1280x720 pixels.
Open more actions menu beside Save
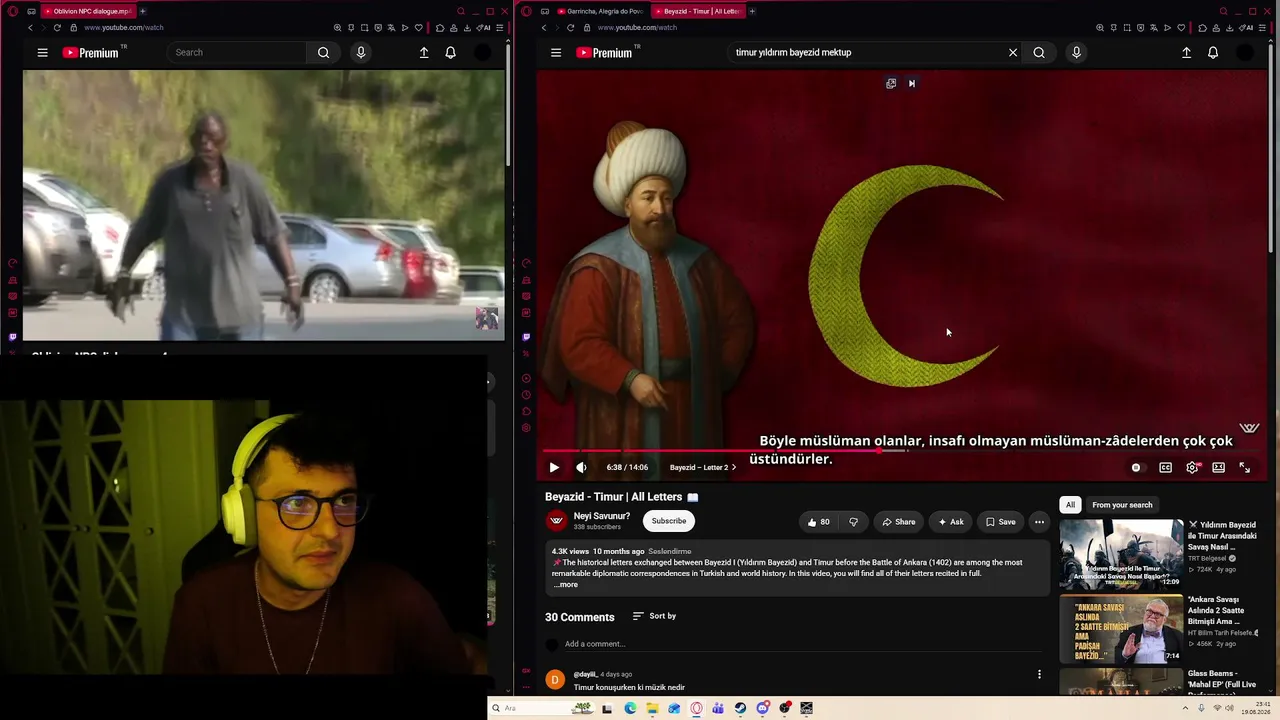click(1039, 521)
